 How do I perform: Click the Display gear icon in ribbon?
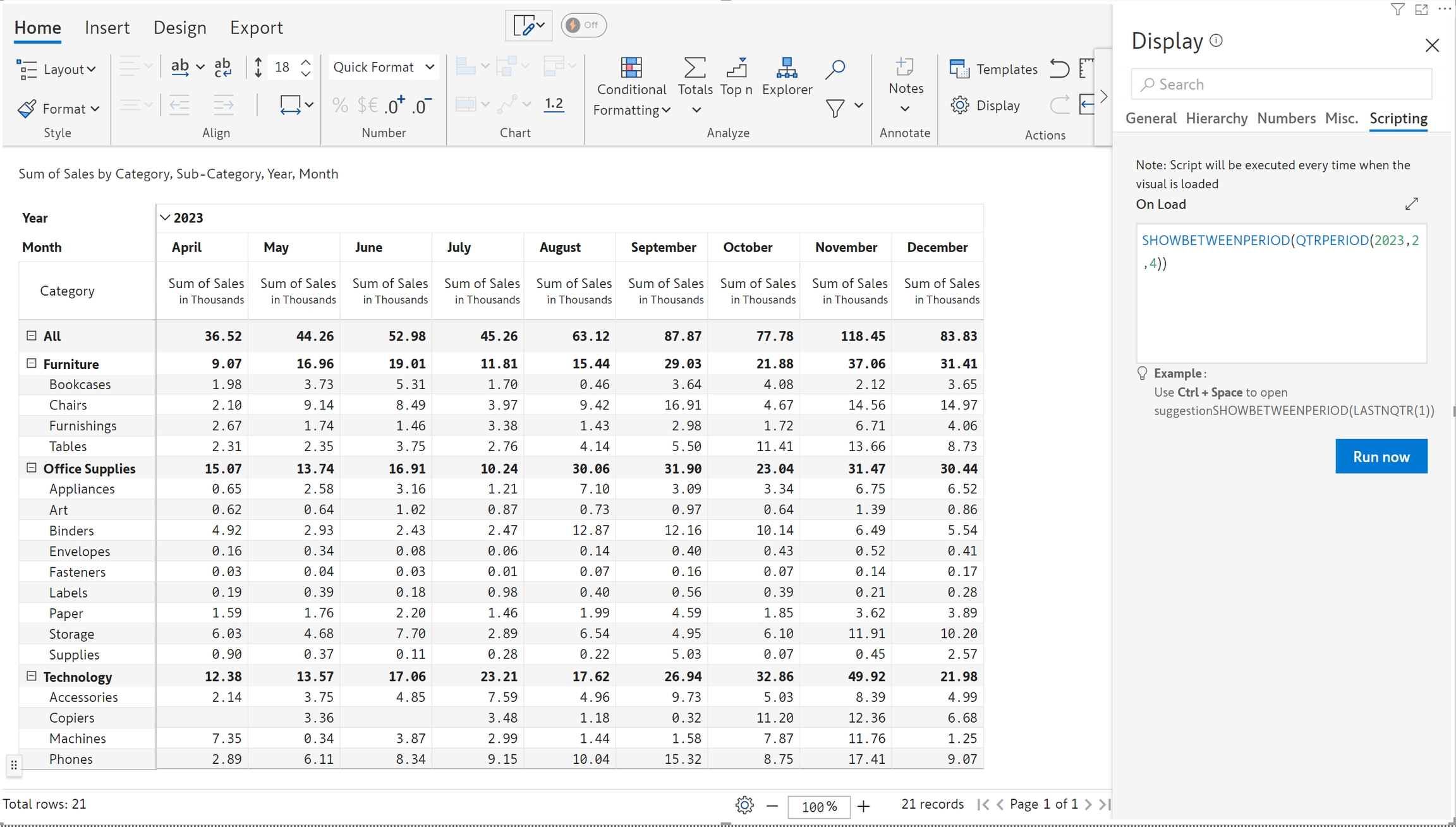pos(959,106)
